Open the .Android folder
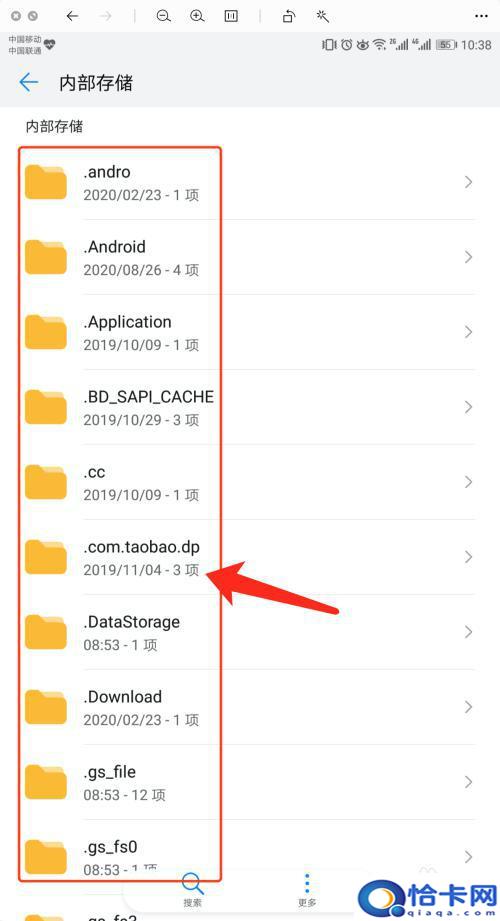The height and width of the screenshot is (921, 500). point(250,257)
